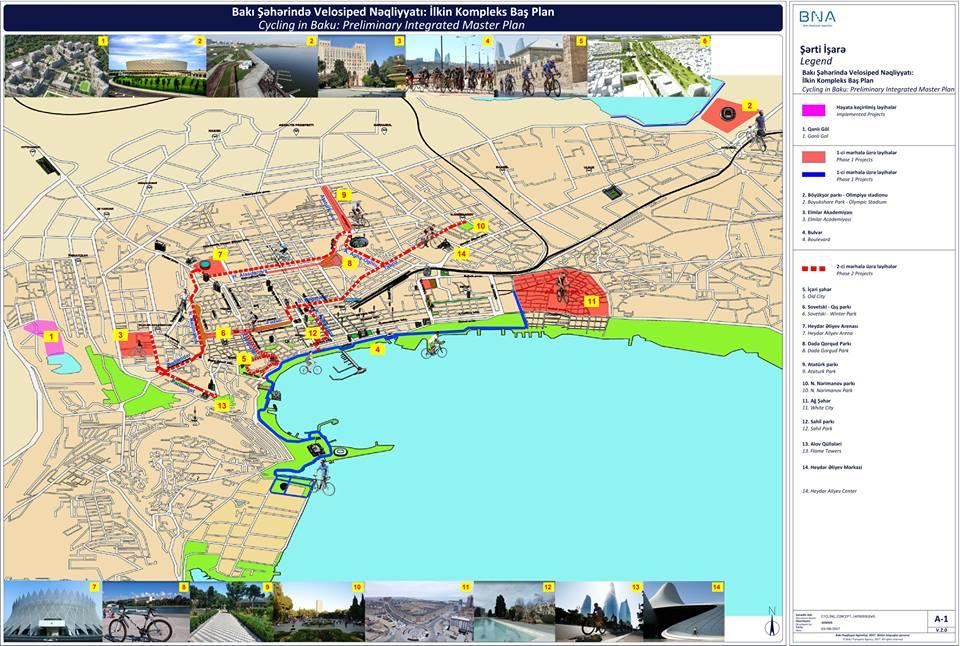Screen dimensions: 960x646
Task: Click the solid blue Phase 1 legend line
Action: pyautogui.click(x=819, y=173)
